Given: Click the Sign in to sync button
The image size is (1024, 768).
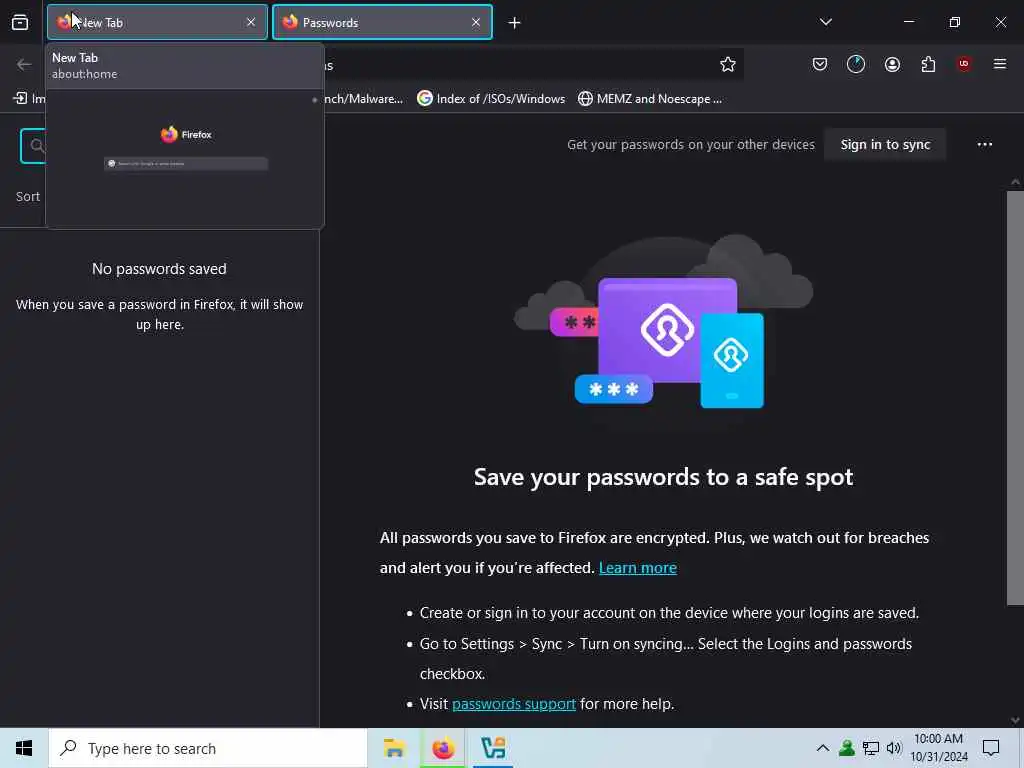Looking at the screenshot, I should (885, 144).
